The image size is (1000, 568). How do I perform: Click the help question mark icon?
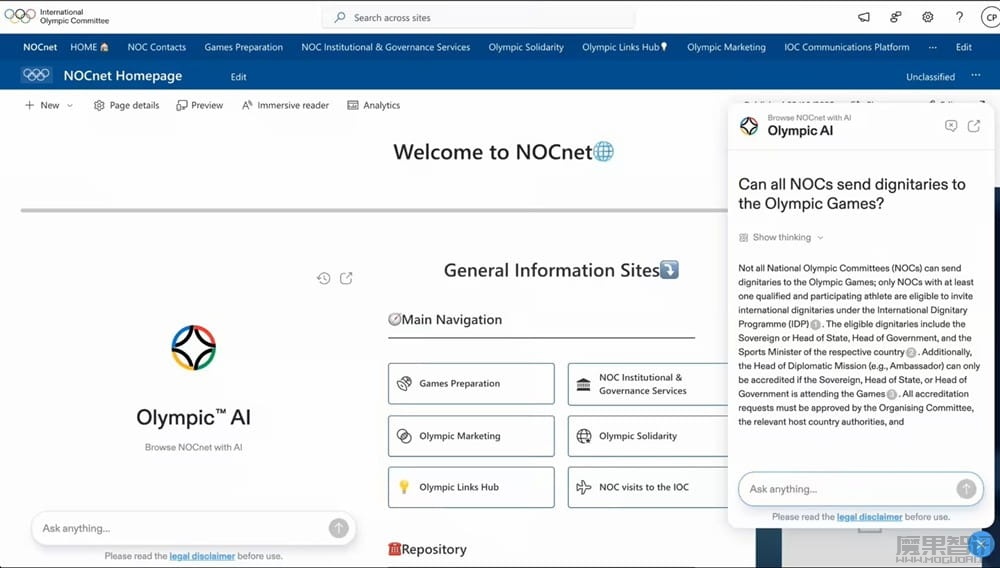(x=959, y=17)
